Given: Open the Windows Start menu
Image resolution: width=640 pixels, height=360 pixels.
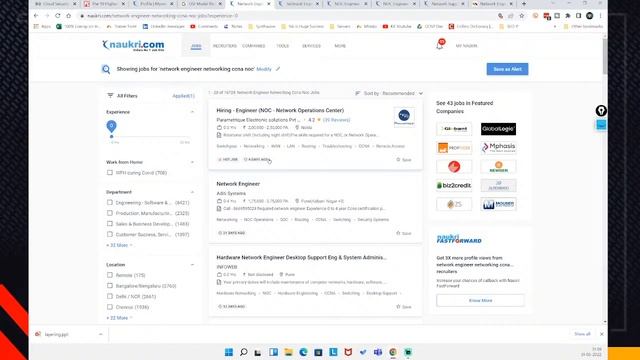Looking at the screenshot, I should pyautogui.click(x=229, y=352).
